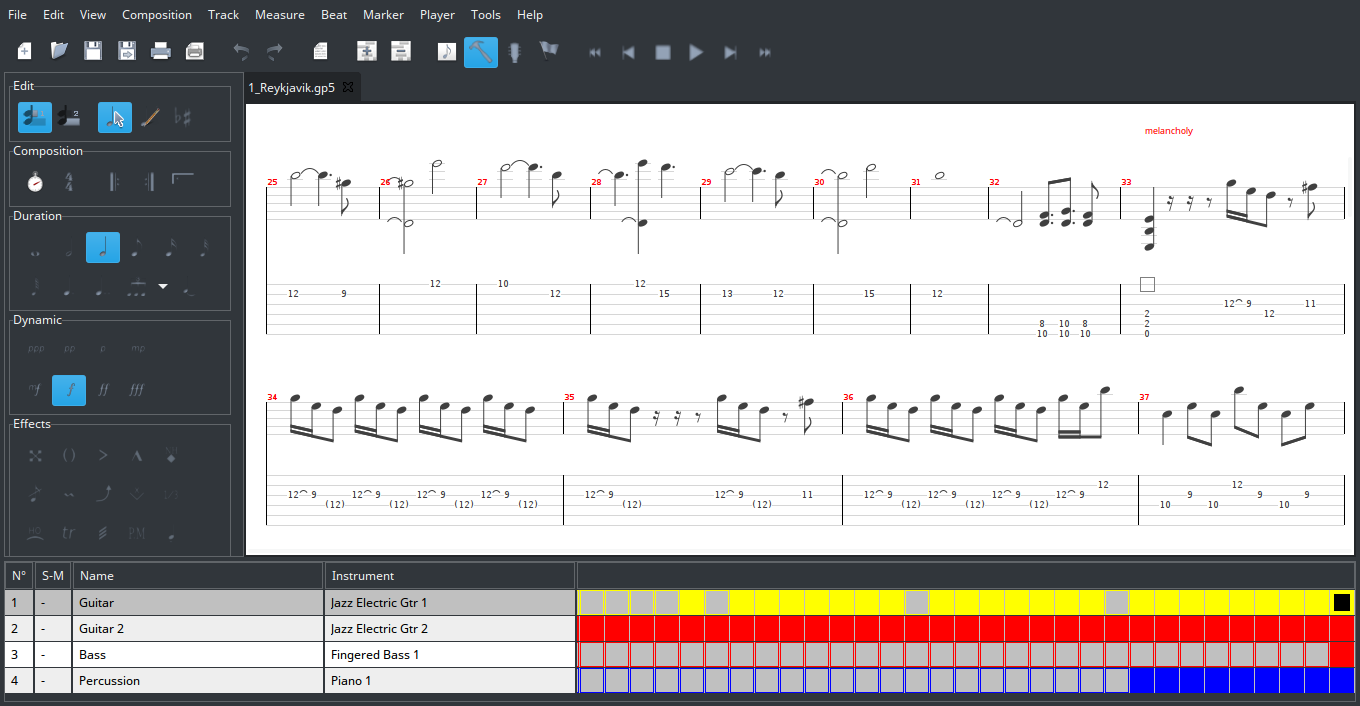Viewport: 1360px width, 706px height.
Task: Open the Tools menu
Action: click(485, 15)
